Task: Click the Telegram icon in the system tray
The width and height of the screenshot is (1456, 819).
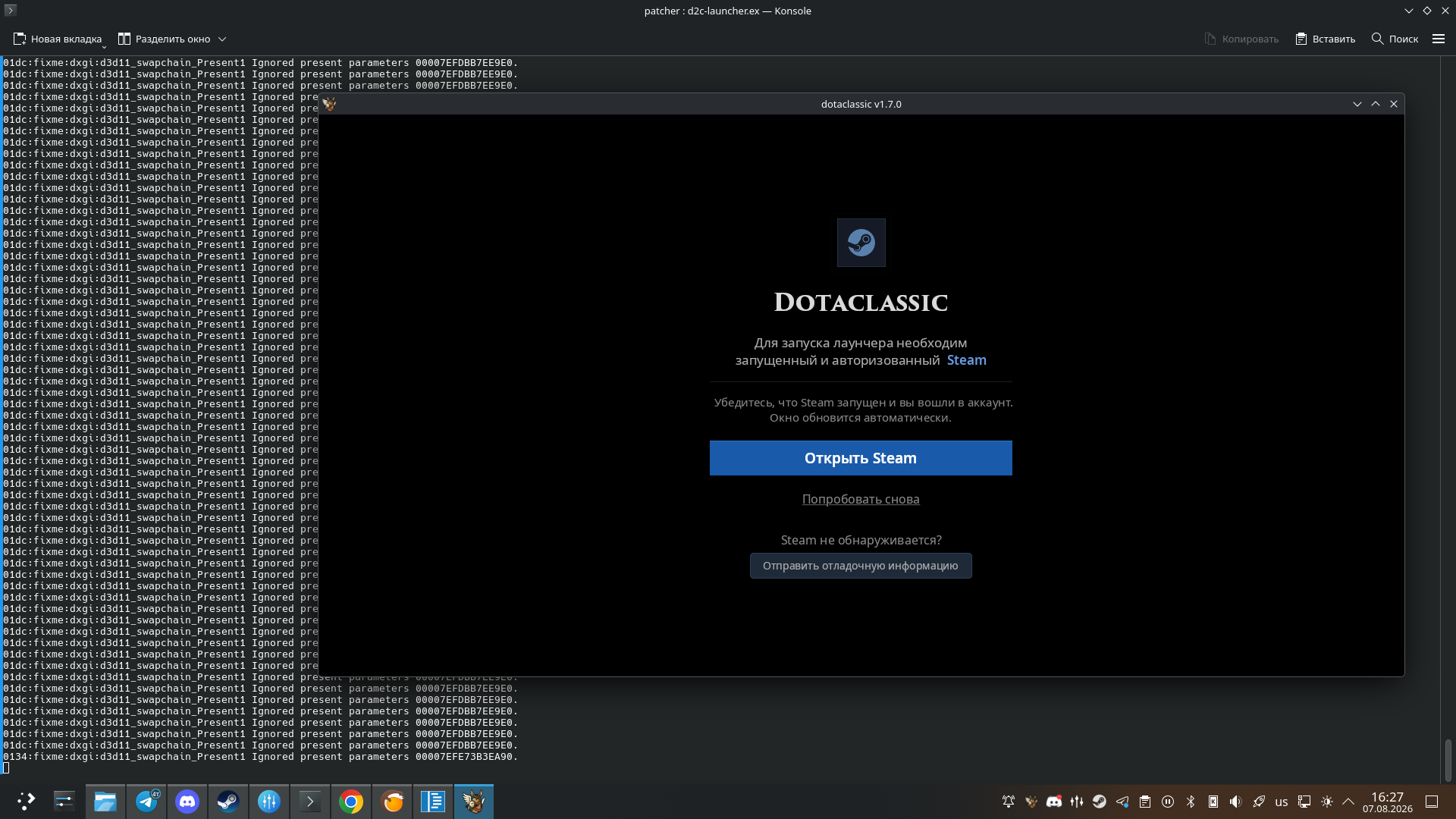Action: coord(1122,802)
